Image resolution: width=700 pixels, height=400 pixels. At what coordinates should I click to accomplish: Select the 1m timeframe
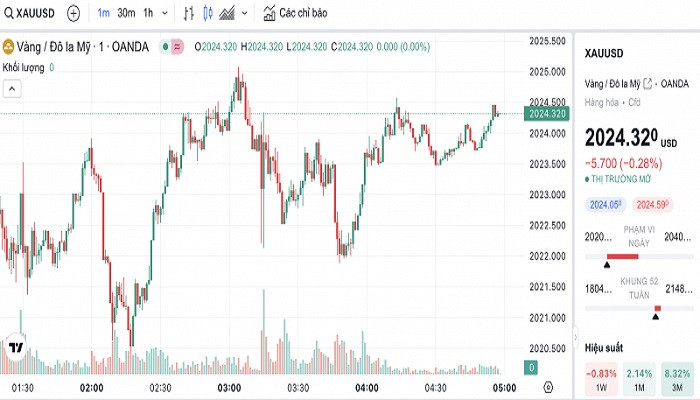pos(104,14)
